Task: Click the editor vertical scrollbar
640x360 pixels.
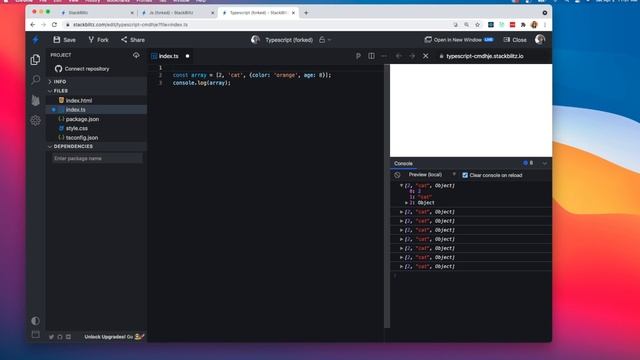Action: (x=387, y=196)
